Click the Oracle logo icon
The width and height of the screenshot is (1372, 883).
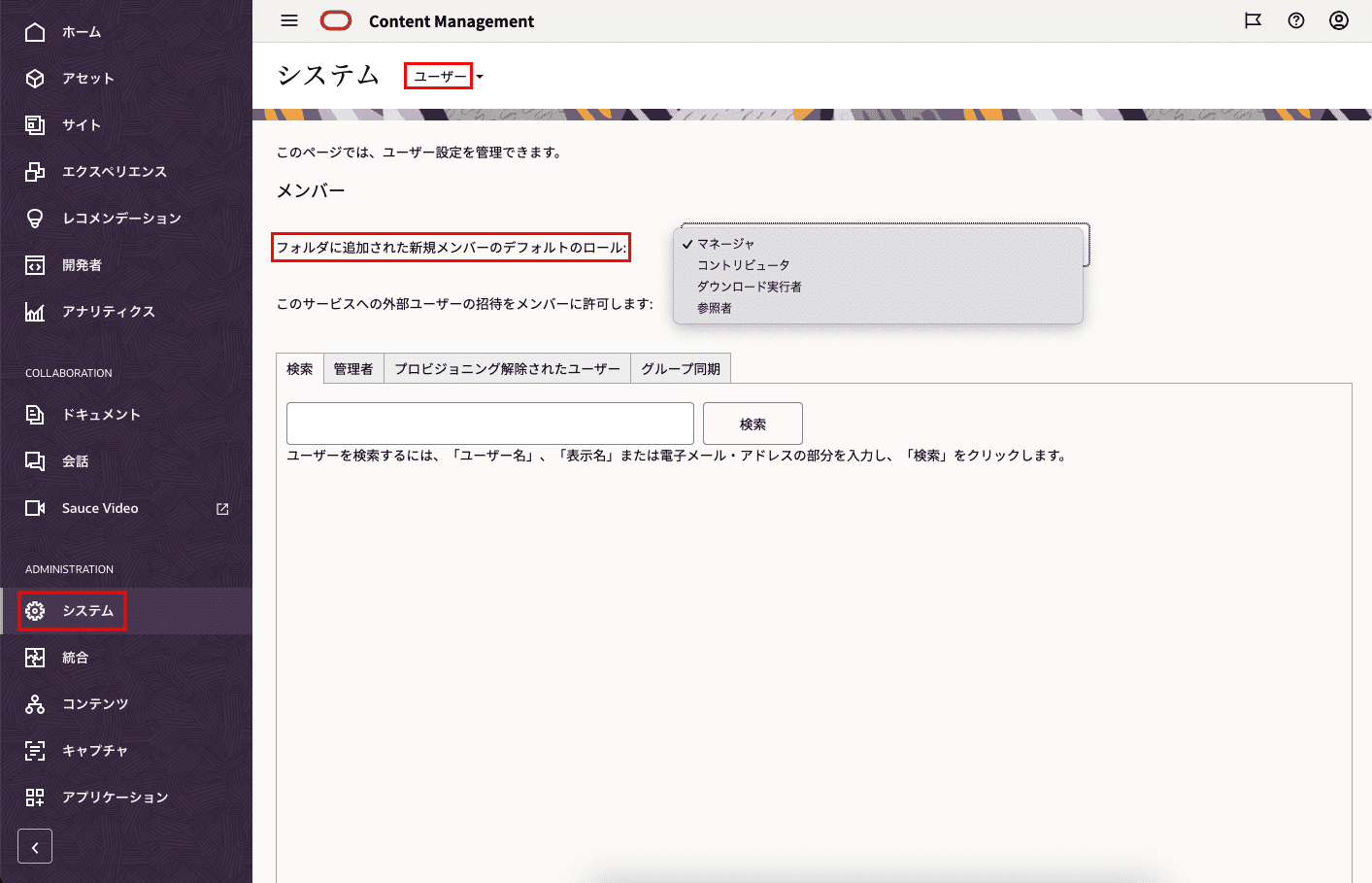click(336, 20)
